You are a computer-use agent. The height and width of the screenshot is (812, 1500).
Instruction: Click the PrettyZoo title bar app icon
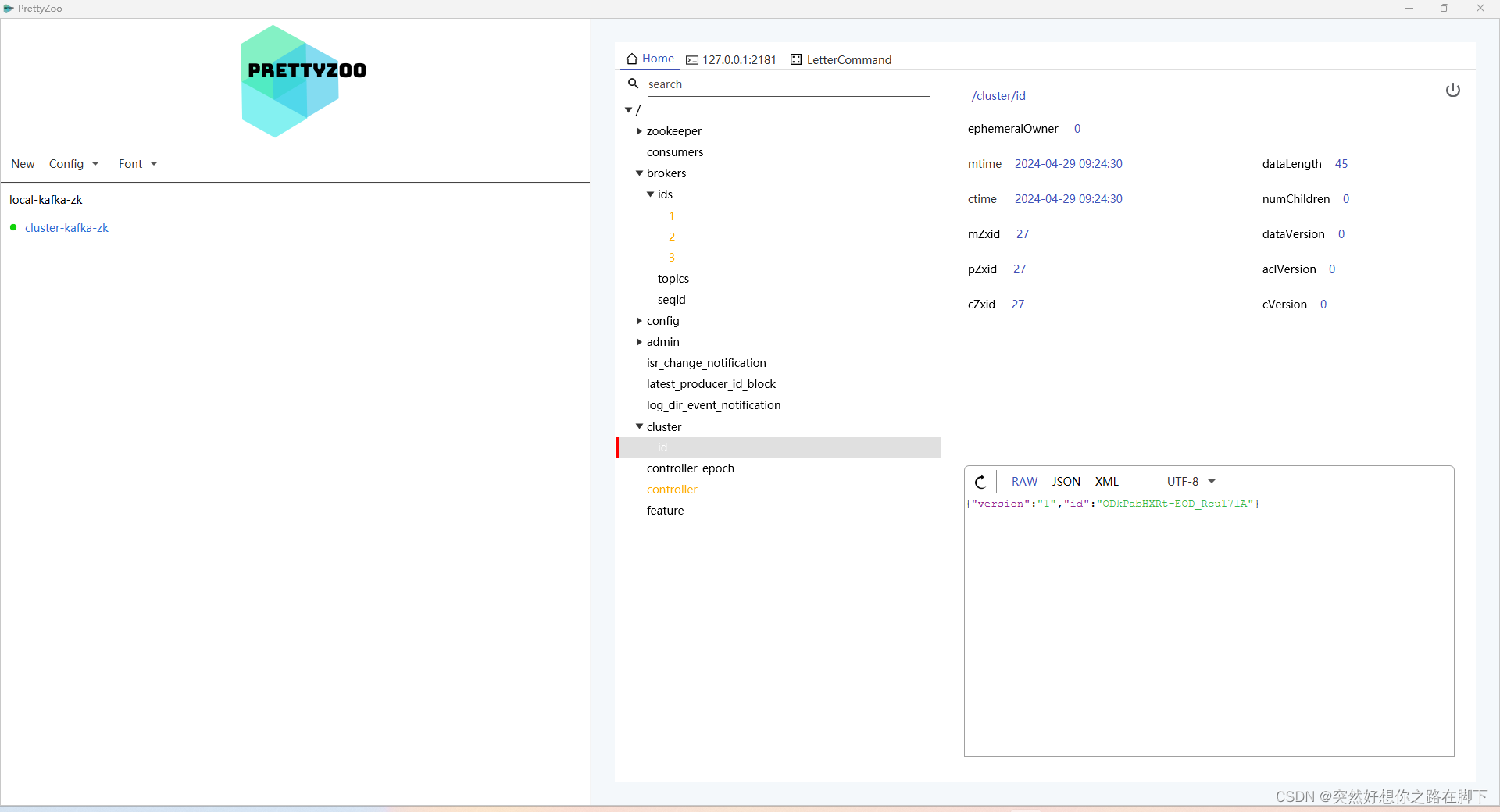[x=9, y=9]
